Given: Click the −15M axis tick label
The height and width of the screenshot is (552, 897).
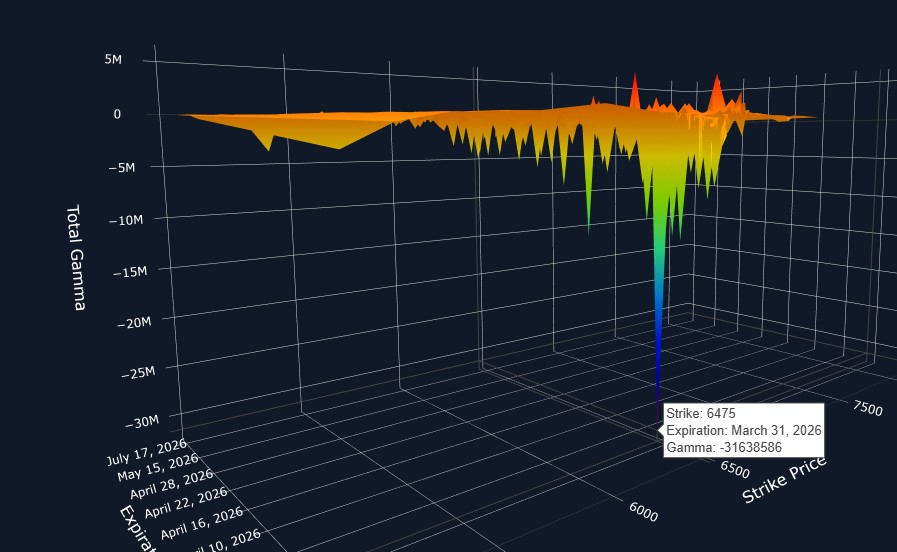Looking at the screenshot, I should [x=130, y=272].
